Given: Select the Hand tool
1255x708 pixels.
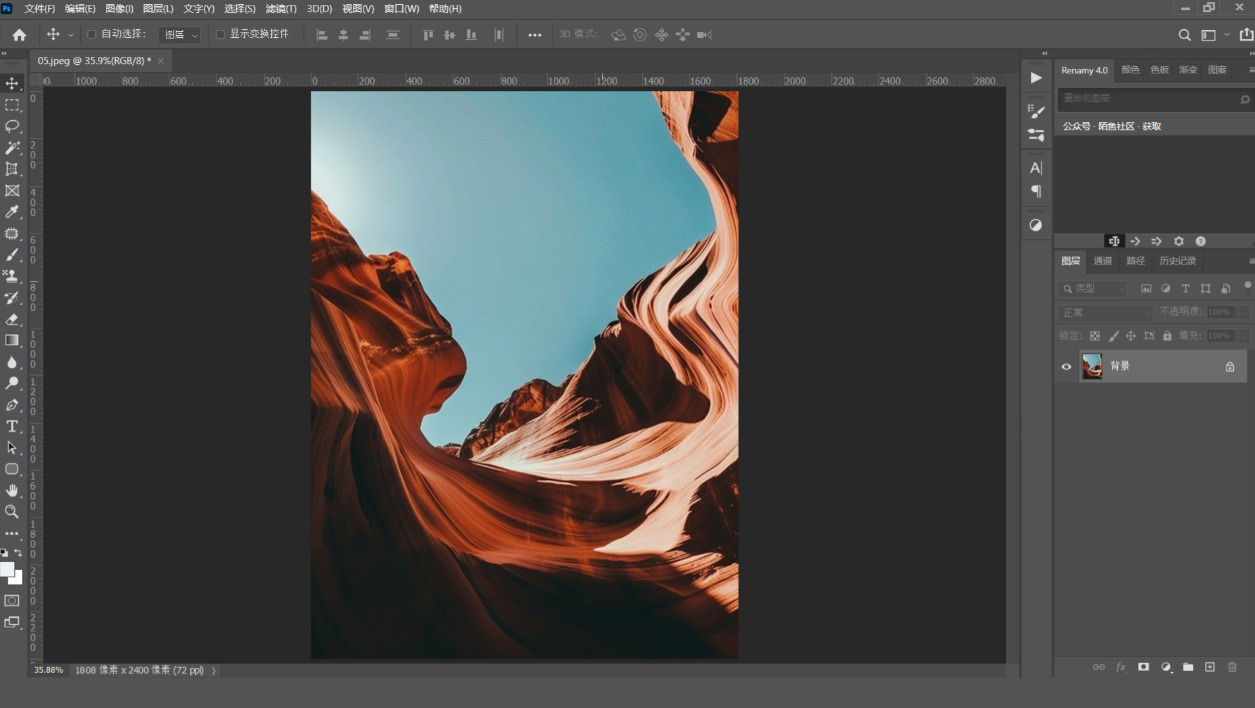Looking at the screenshot, I should [12, 490].
